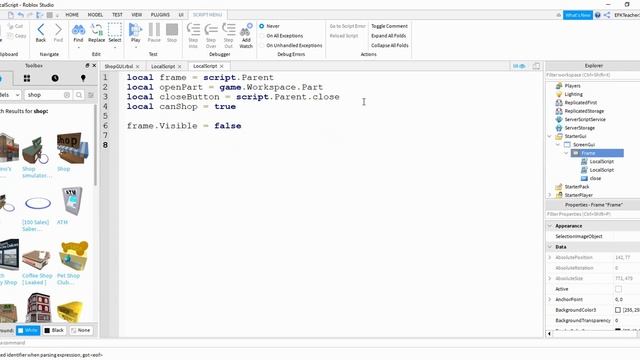
Task: Open the toolbox recent clock tab icon
Action: coord(55,78)
